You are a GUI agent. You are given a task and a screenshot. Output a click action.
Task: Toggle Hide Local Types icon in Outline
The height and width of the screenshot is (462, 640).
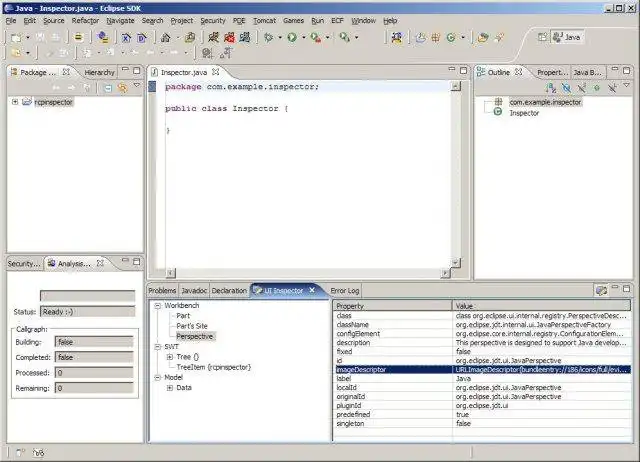pos(612,87)
